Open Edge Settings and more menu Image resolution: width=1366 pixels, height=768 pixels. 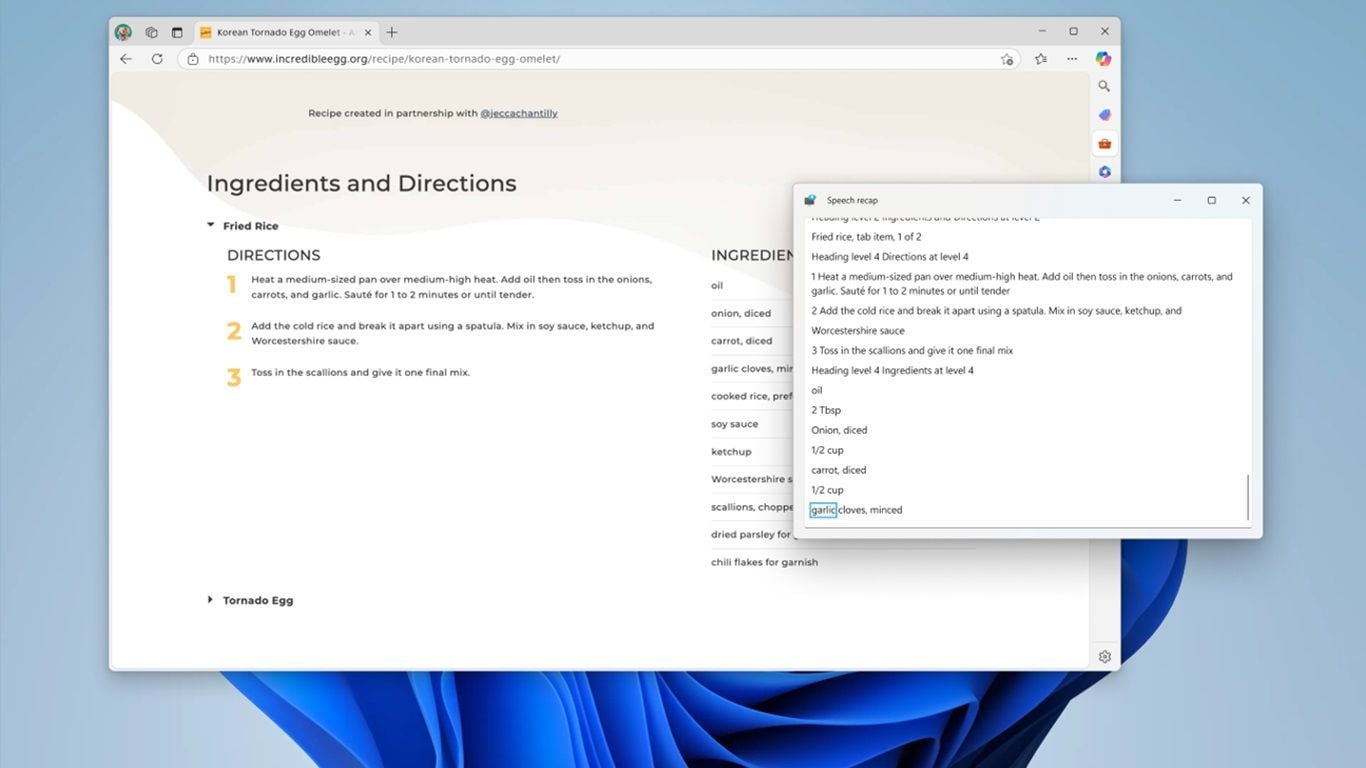click(x=1072, y=59)
